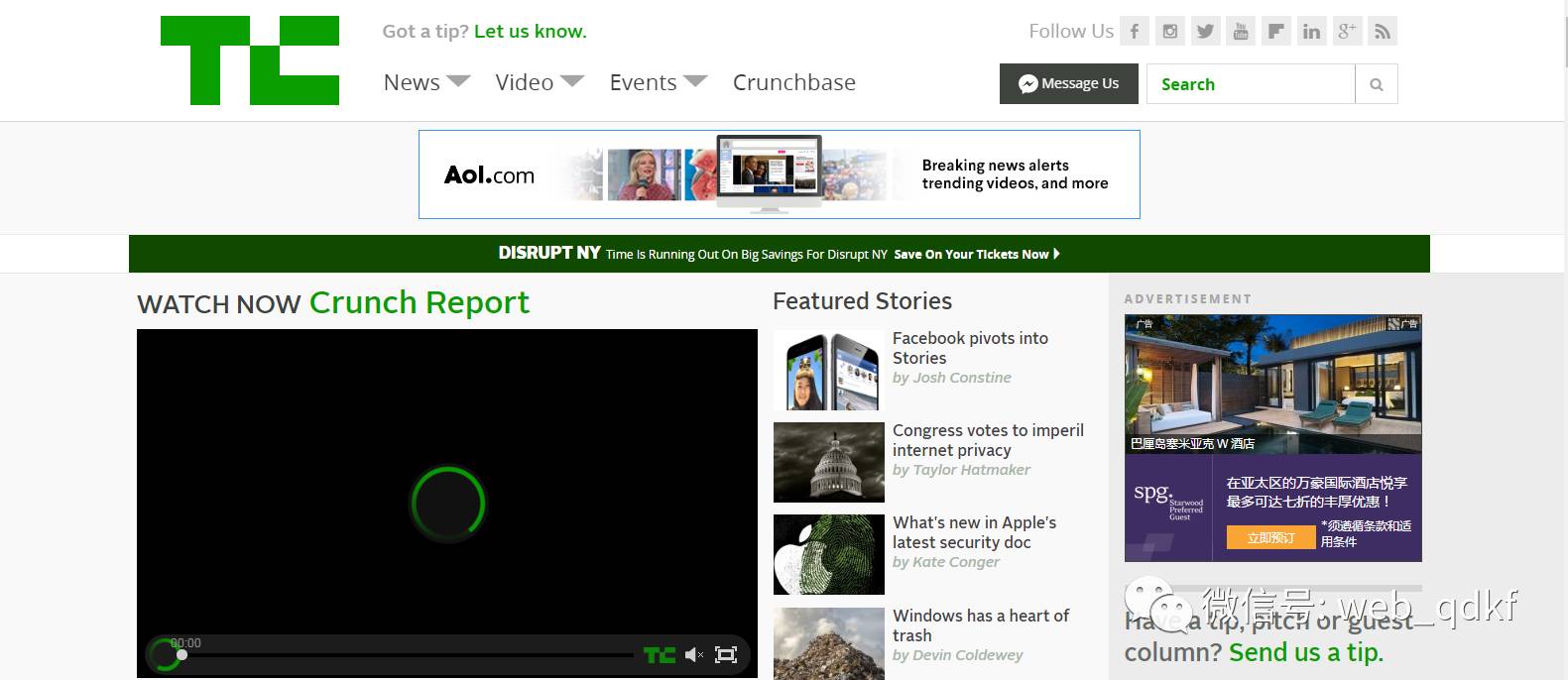The image size is (1568, 680).
Task: Click the orange booking button in hotel ad
Action: pos(1271,537)
